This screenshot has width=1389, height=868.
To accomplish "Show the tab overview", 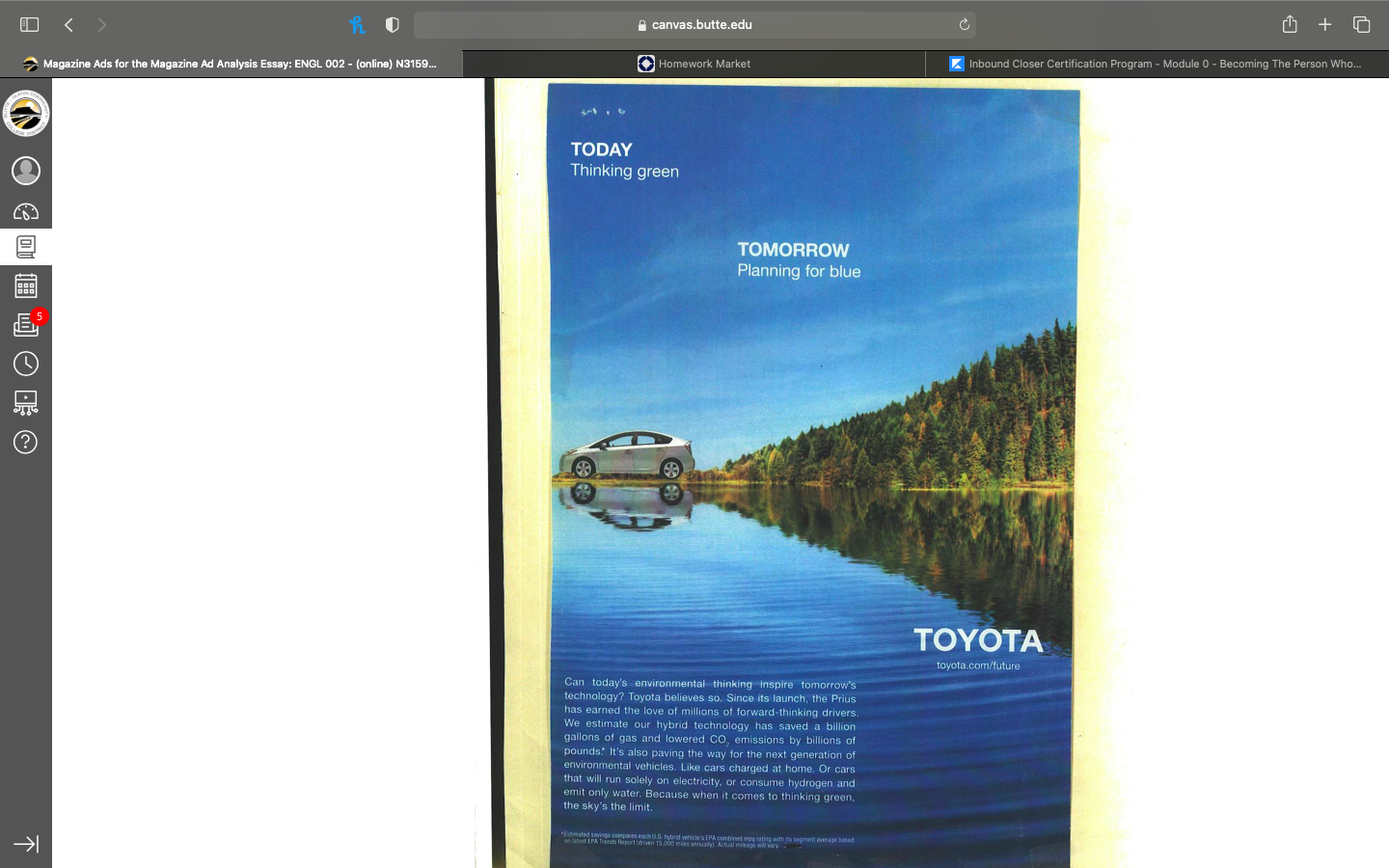I will point(1361,25).
